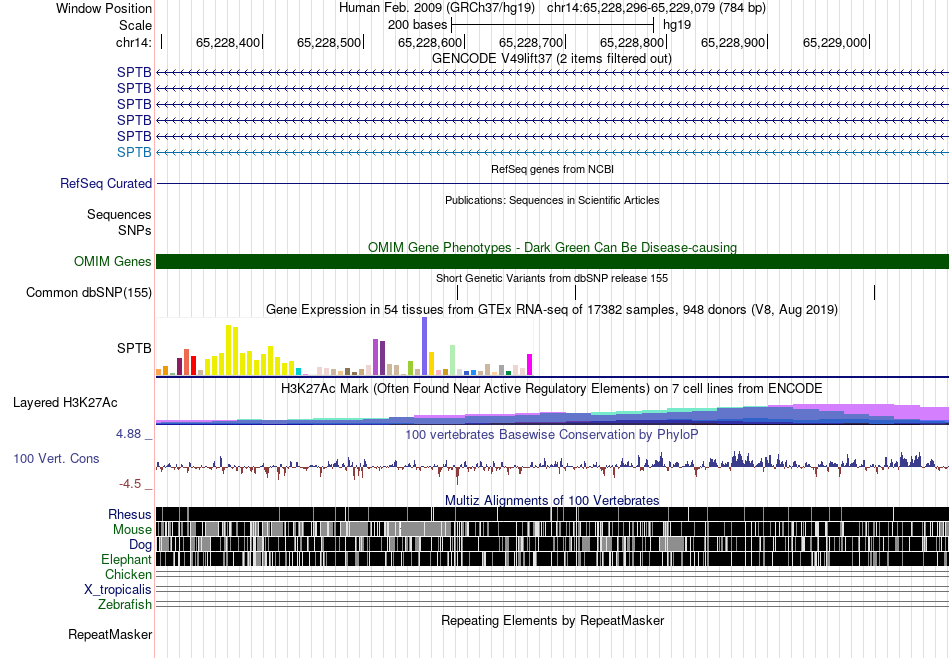Select the Elephant alignment row label
This screenshot has height=658, width=950.
point(127,560)
